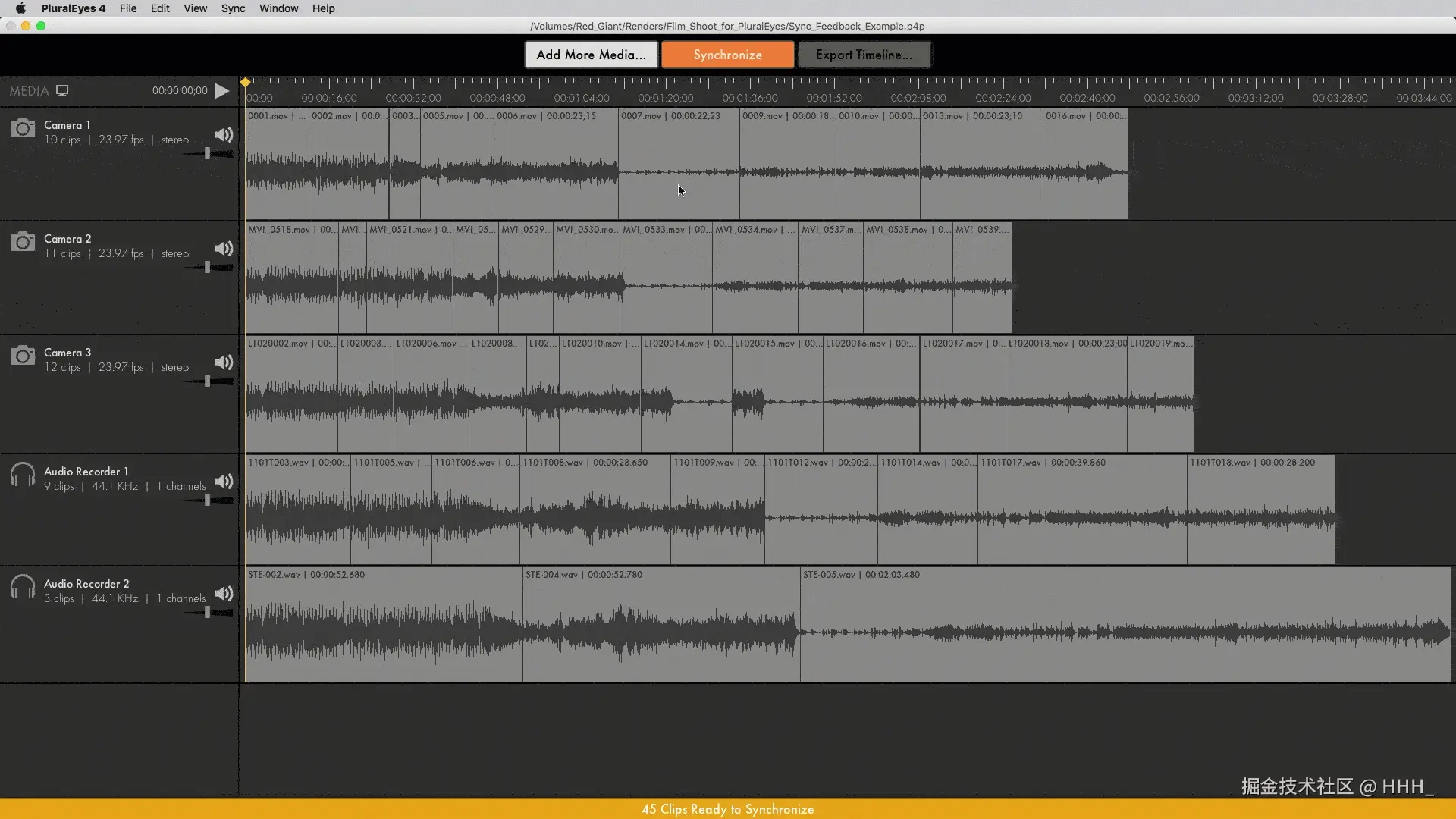Click Add More Media button
The image size is (1456, 819).
591,55
